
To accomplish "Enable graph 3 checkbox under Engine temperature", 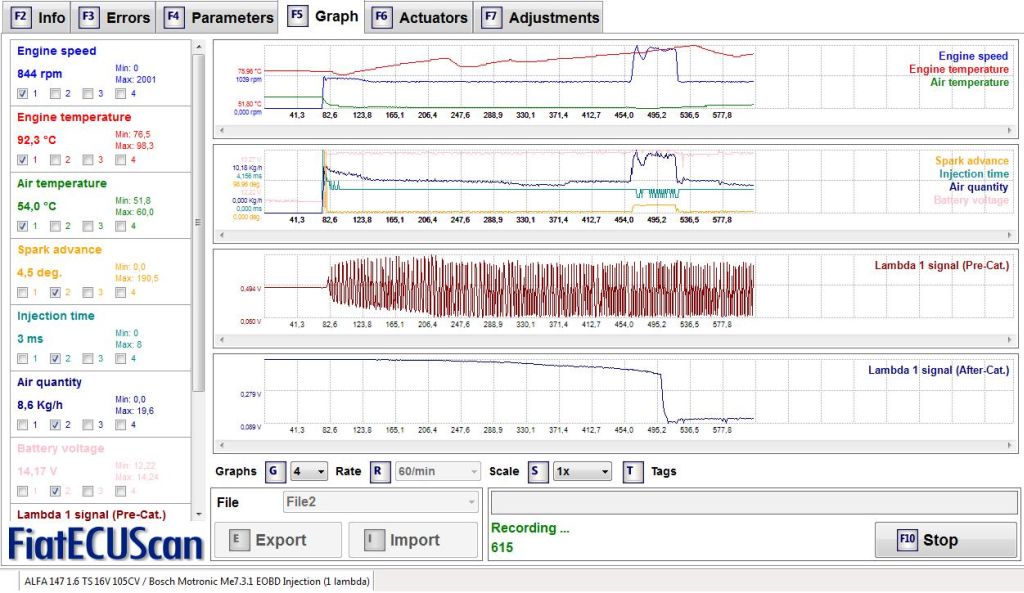I will (88, 160).
